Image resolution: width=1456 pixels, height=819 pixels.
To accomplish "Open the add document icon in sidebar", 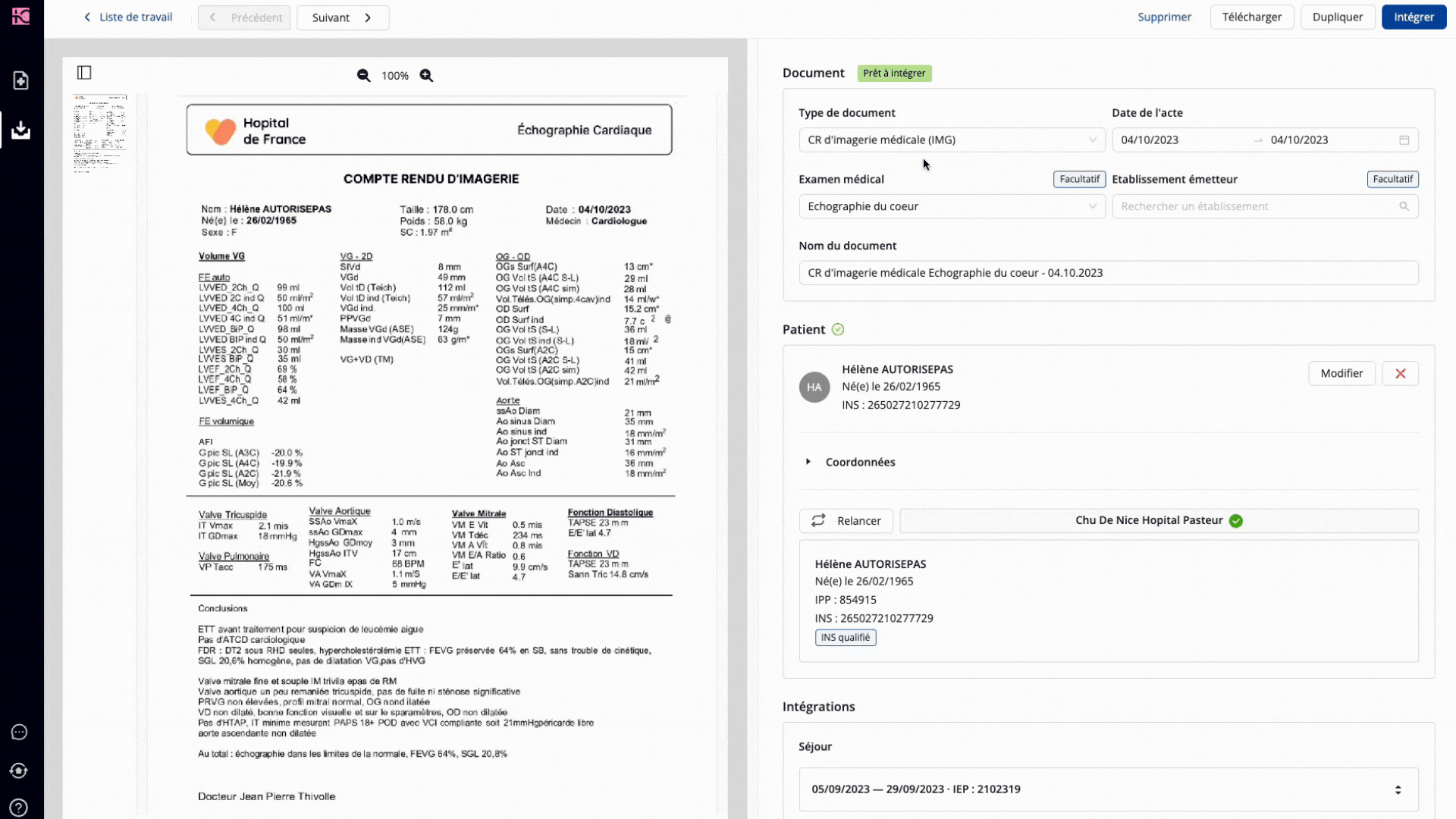I will point(21,80).
